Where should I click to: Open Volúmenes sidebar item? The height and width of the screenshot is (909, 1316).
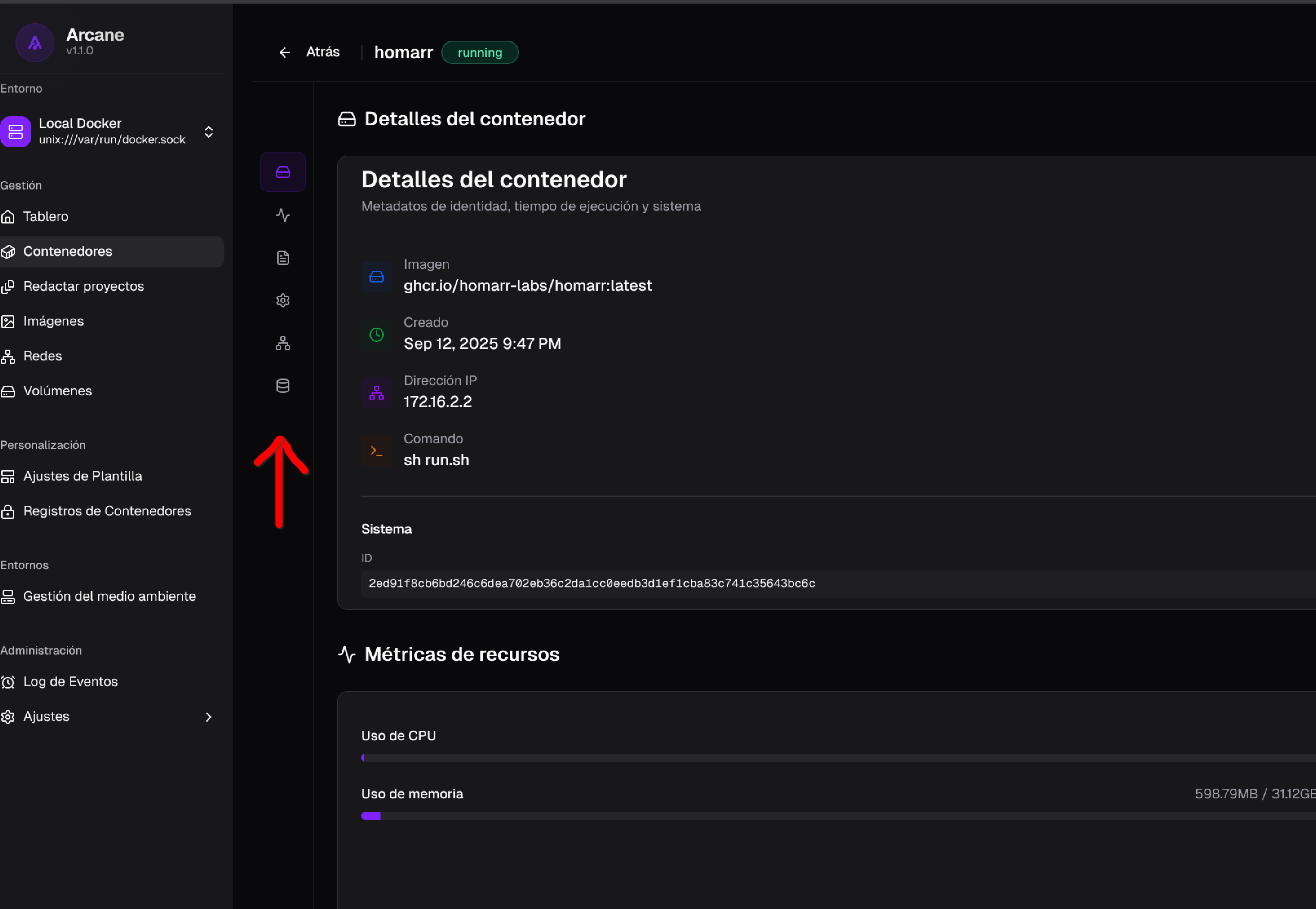pyautogui.click(x=57, y=391)
